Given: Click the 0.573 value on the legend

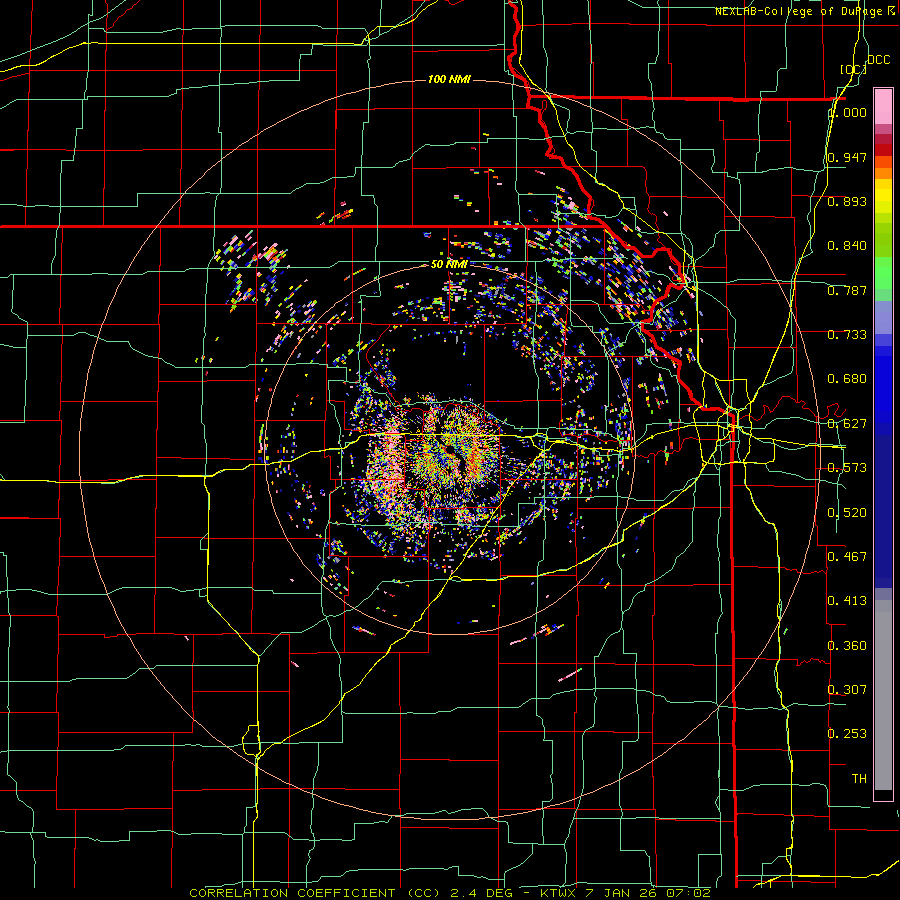Looking at the screenshot, I should (847, 468).
